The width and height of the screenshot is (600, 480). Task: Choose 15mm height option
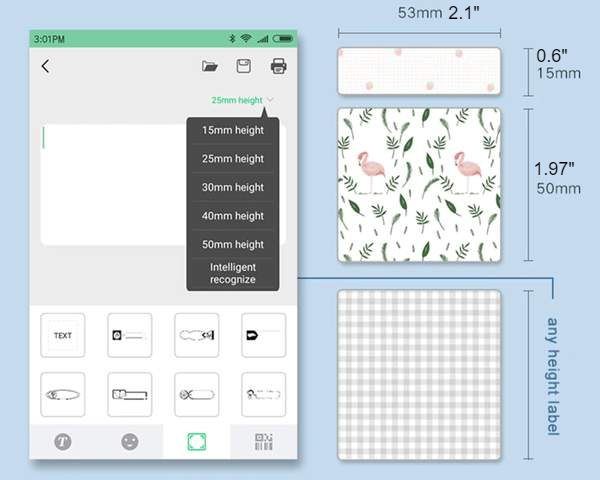[x=233, y=130]
